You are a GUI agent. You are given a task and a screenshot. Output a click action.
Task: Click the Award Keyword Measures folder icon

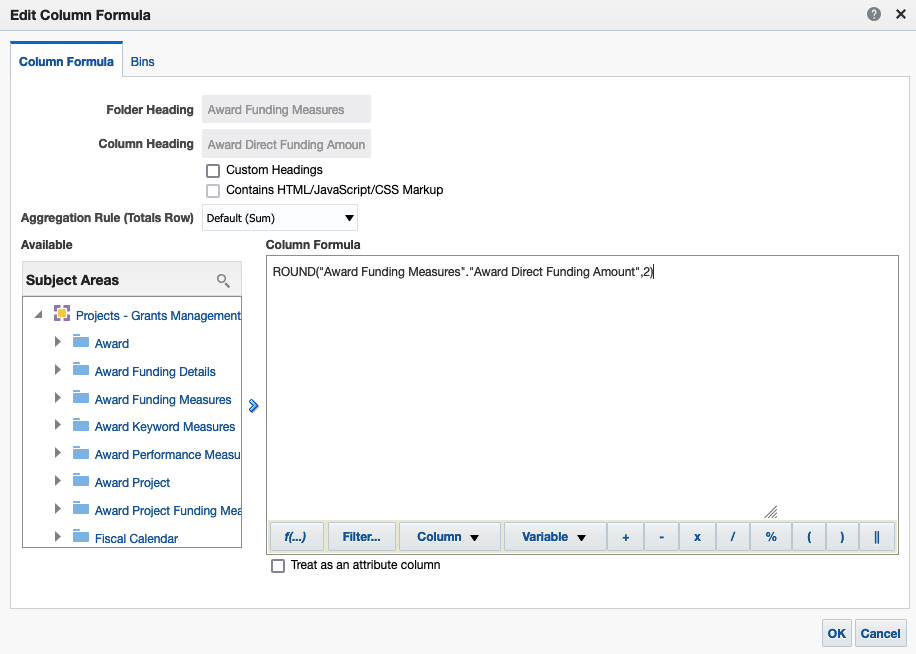tap(81, 425)
